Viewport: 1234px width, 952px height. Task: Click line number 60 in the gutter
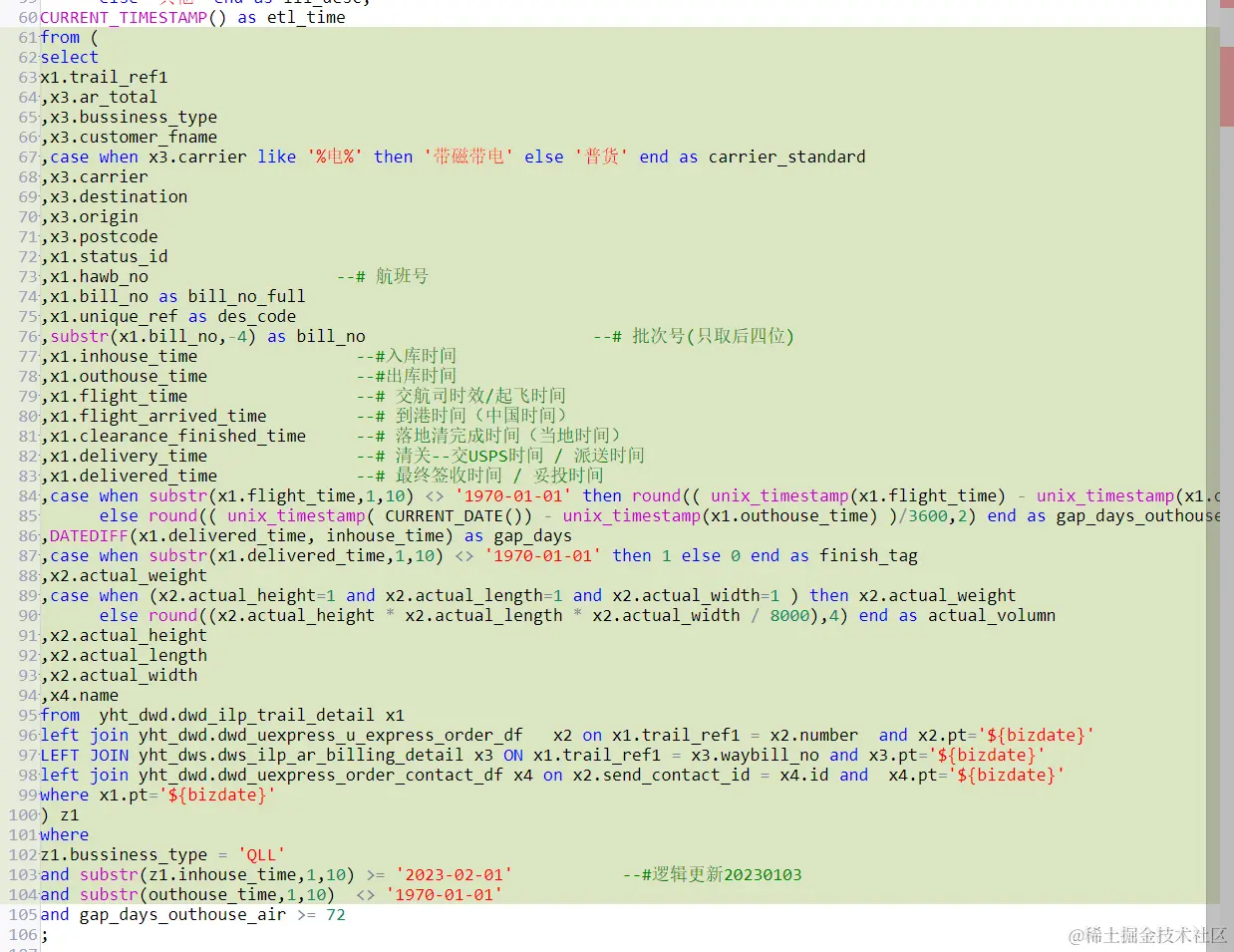click(x=28, y=17)
